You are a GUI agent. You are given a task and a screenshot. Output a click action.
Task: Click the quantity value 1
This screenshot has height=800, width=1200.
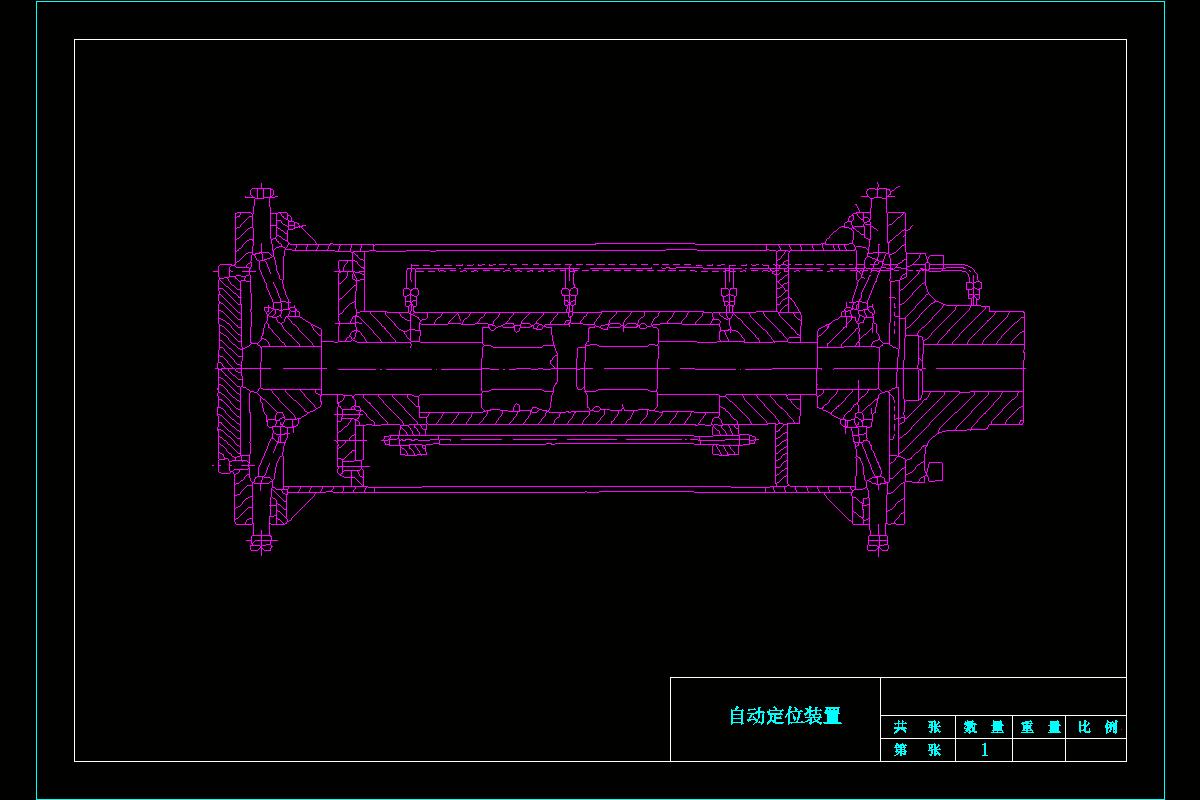pyautogui.click(x=984, y=750)
